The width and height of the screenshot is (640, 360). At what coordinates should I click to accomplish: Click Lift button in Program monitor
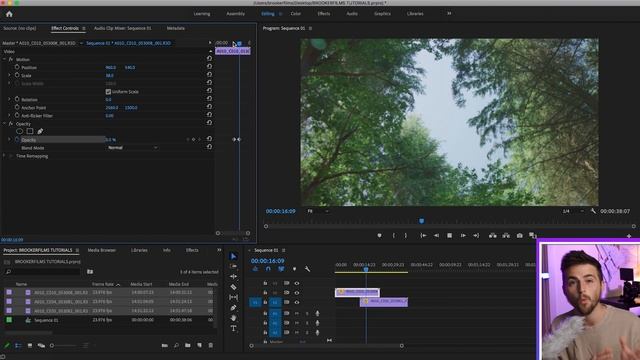493,236
